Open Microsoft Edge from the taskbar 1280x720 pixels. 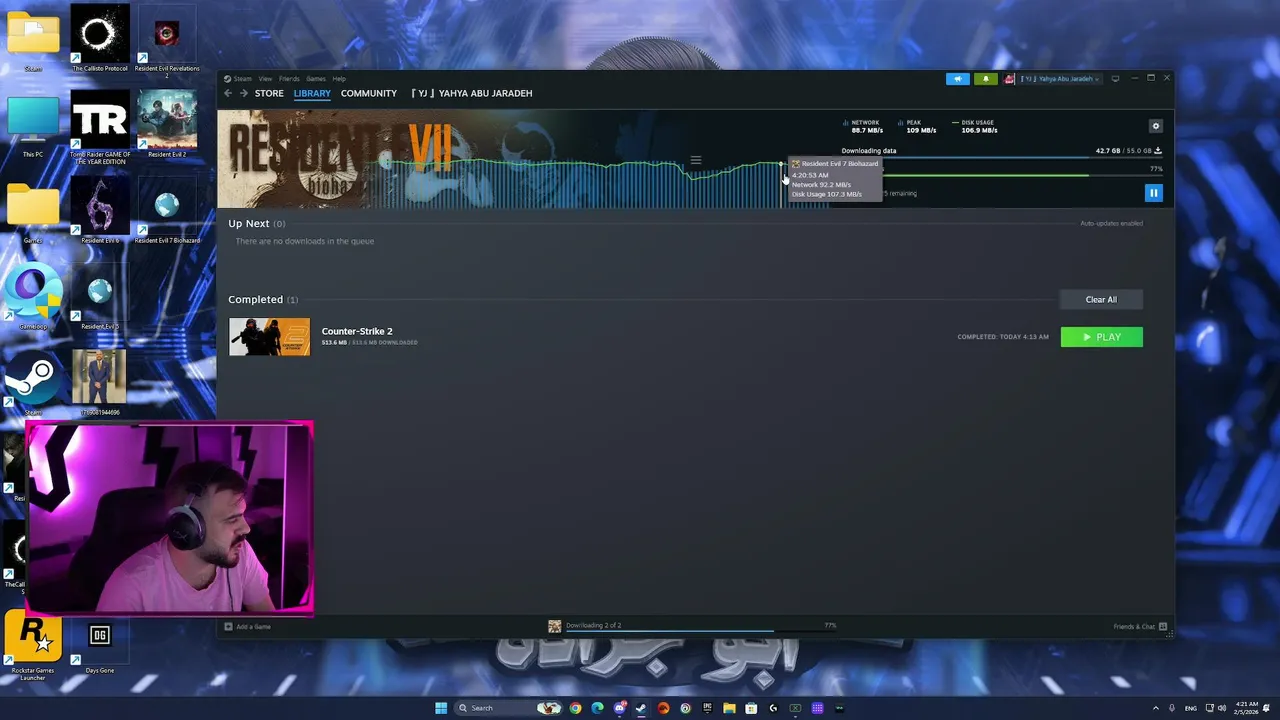coord(597,708)
